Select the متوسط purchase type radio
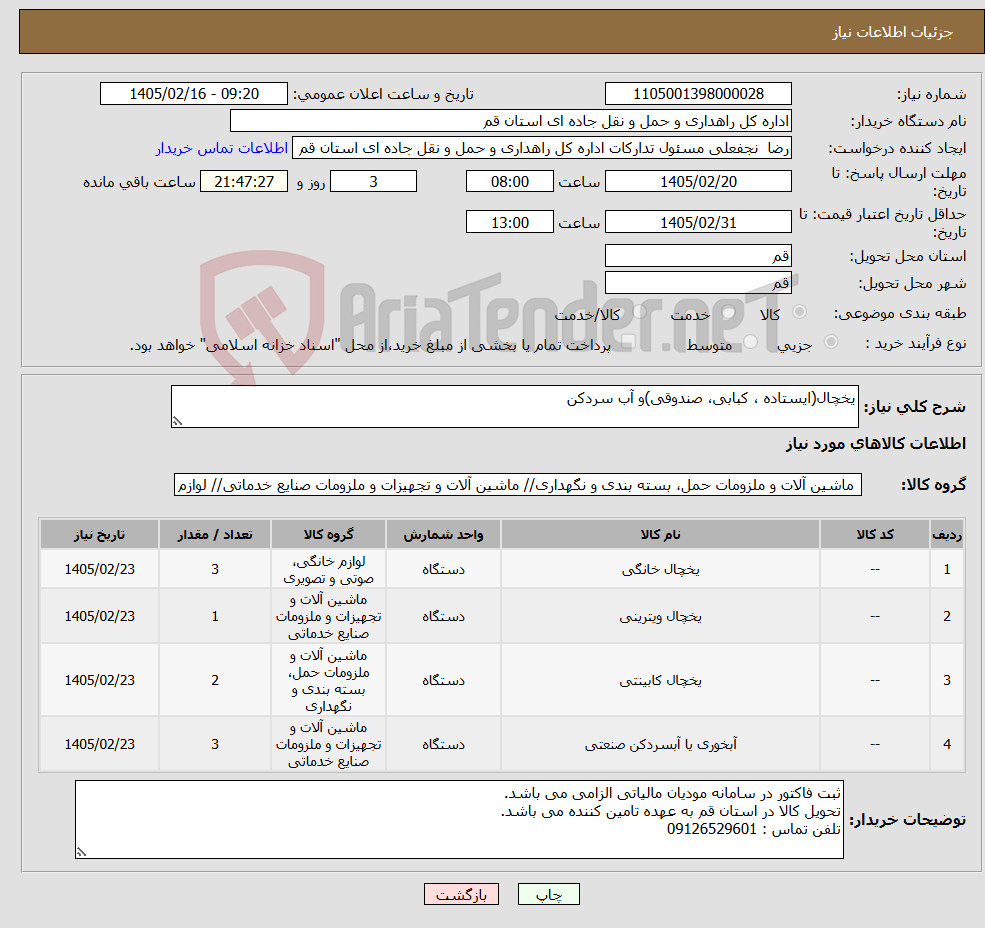Screen dimensions: 985x928 pos(751,342)
